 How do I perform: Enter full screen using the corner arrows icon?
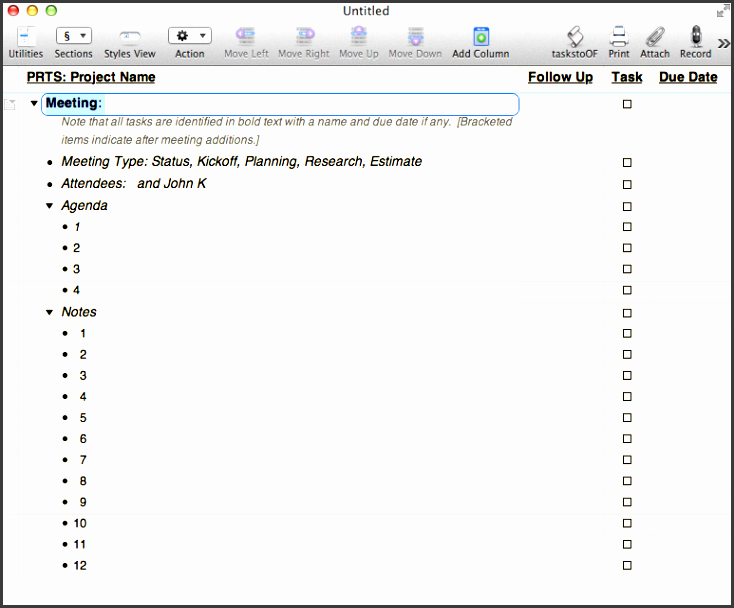click(723, 10)
